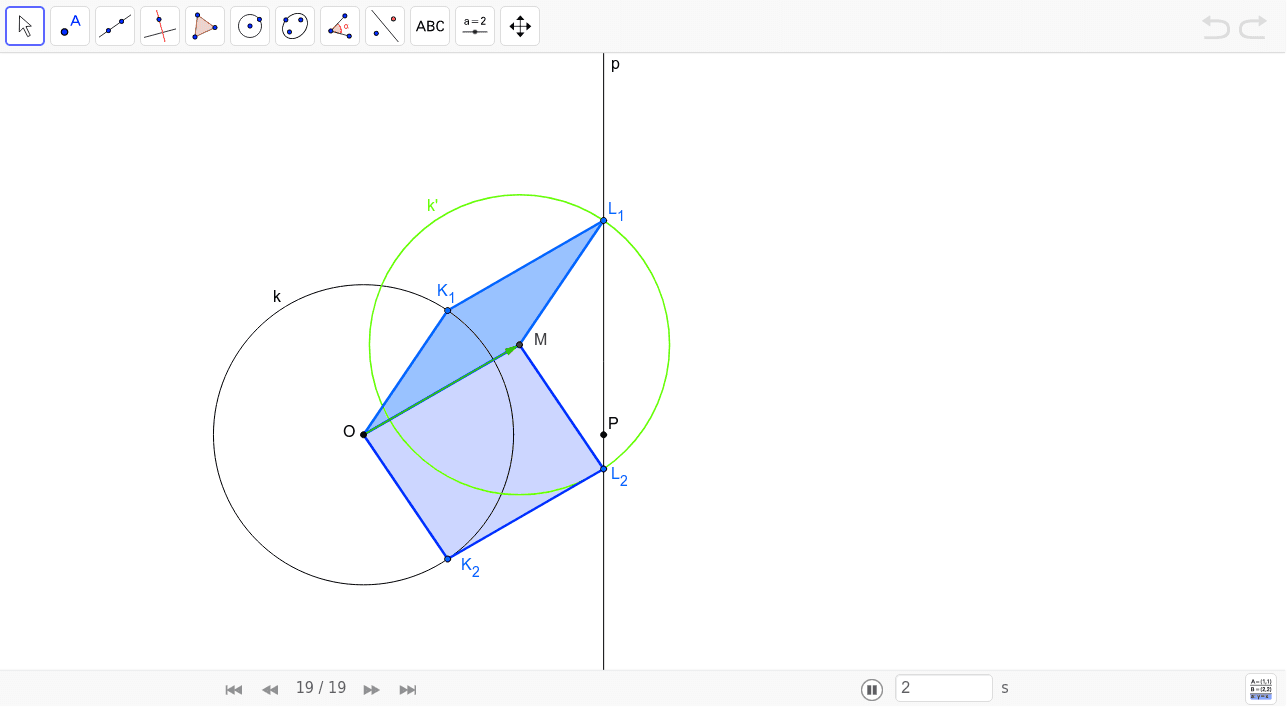1287x707 pixels.
Task: Select the Circle with center tool
Action: (x=250, y=26)
